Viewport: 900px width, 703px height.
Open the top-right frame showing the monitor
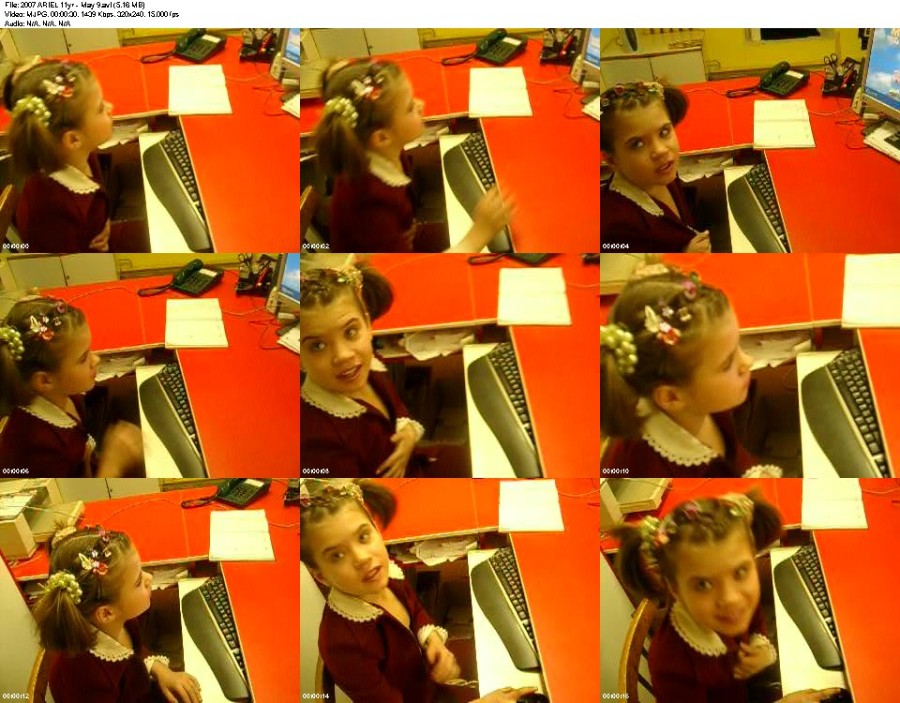pos(750,141)
